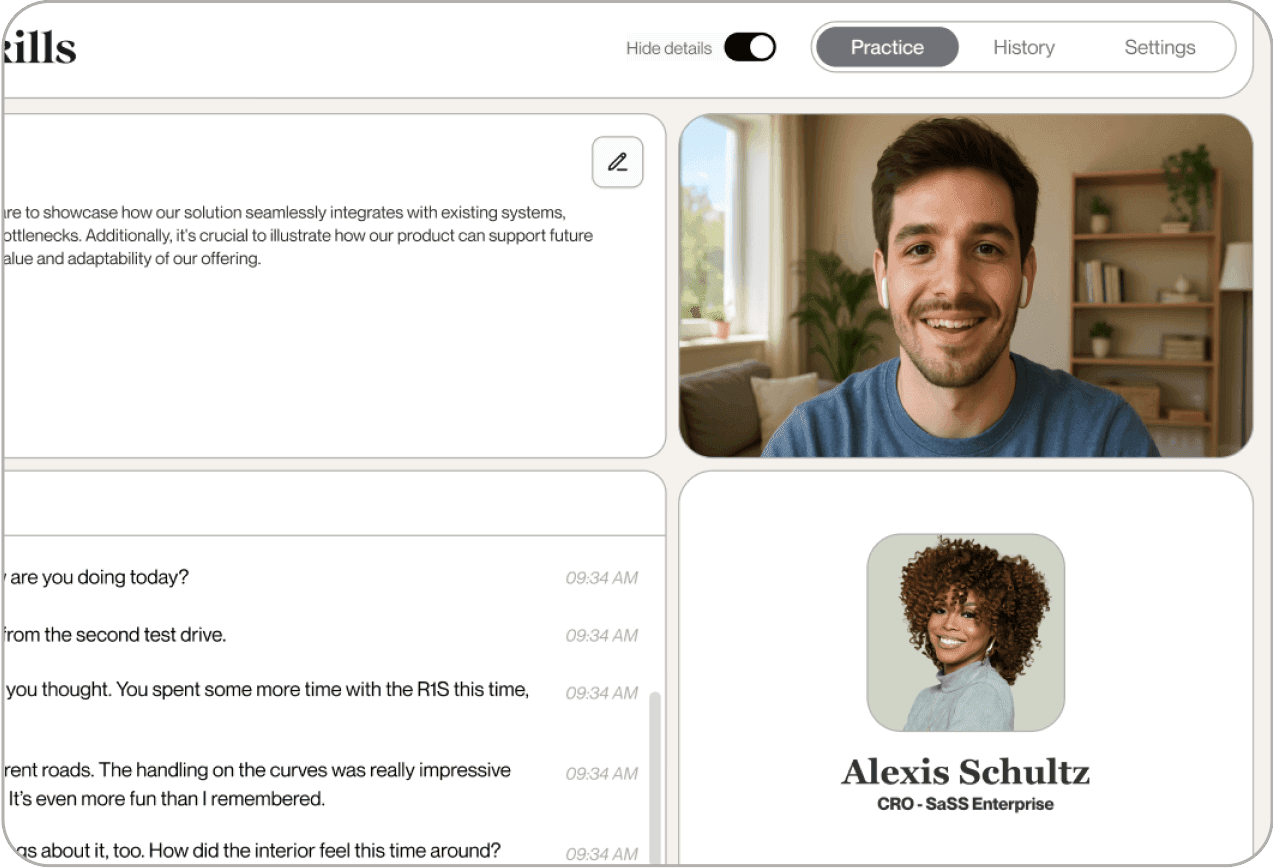Image resolution: width=1273 pixels, height=868 pixels.
Task: Click the timestamp beside the interior question
Action: tap(601, 854)
